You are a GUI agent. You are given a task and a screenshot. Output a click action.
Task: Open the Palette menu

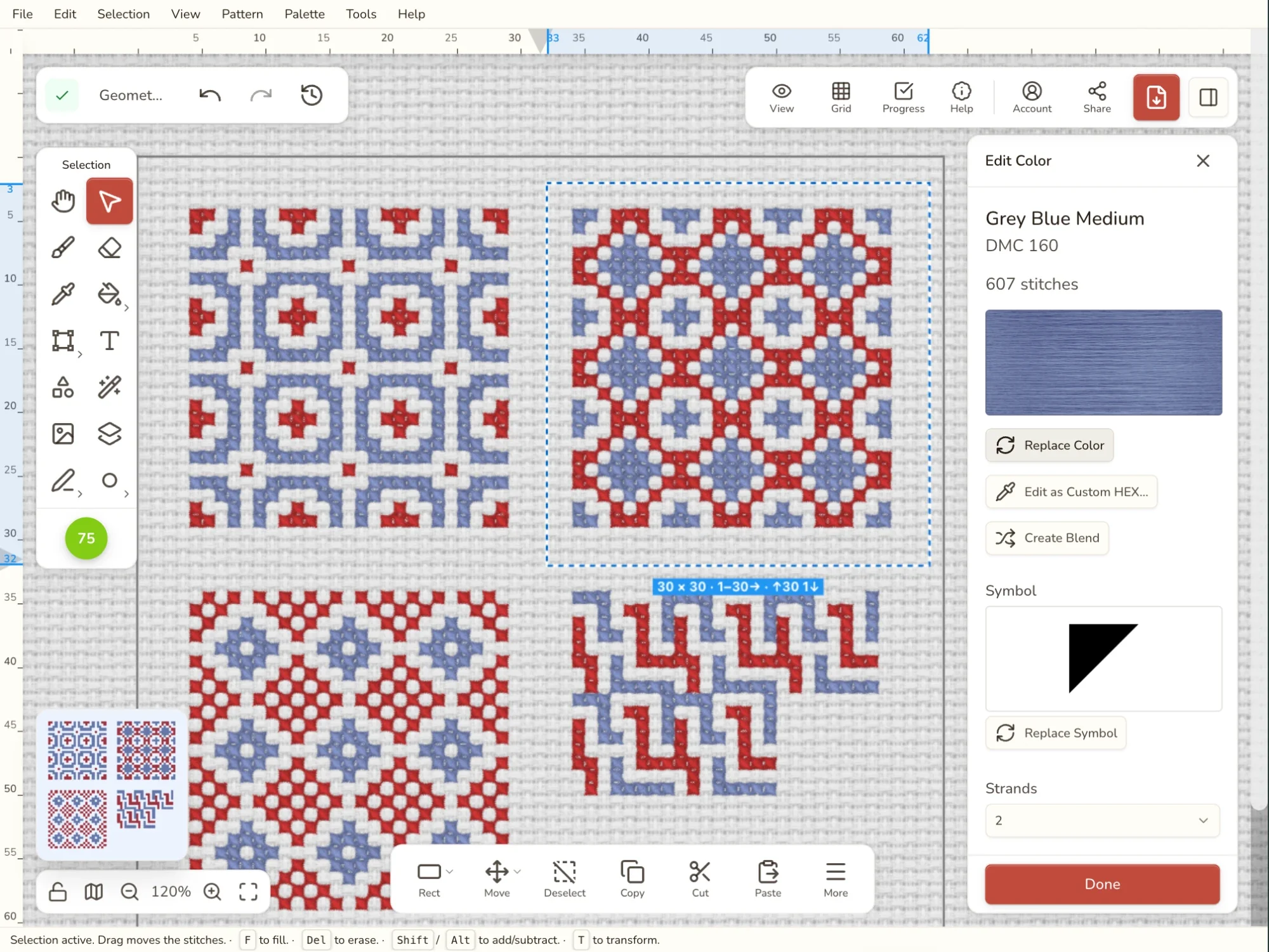(x=305, y=14)
